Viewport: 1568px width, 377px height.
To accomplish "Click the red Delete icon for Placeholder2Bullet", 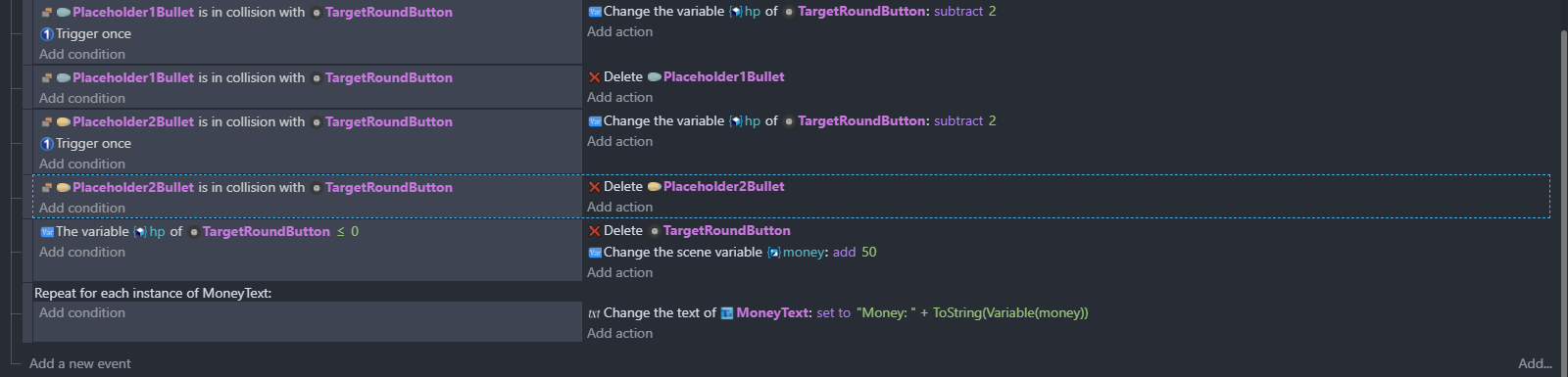I will (x=594, y=186).
